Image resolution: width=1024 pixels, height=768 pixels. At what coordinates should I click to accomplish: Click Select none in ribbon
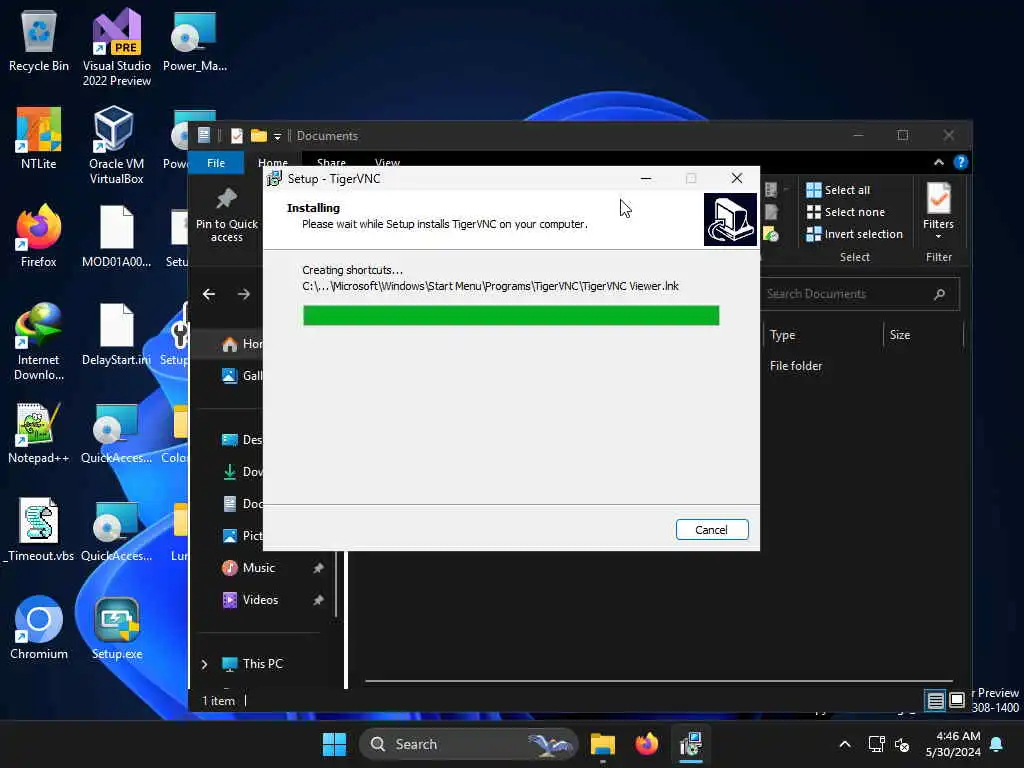point(846,212)
